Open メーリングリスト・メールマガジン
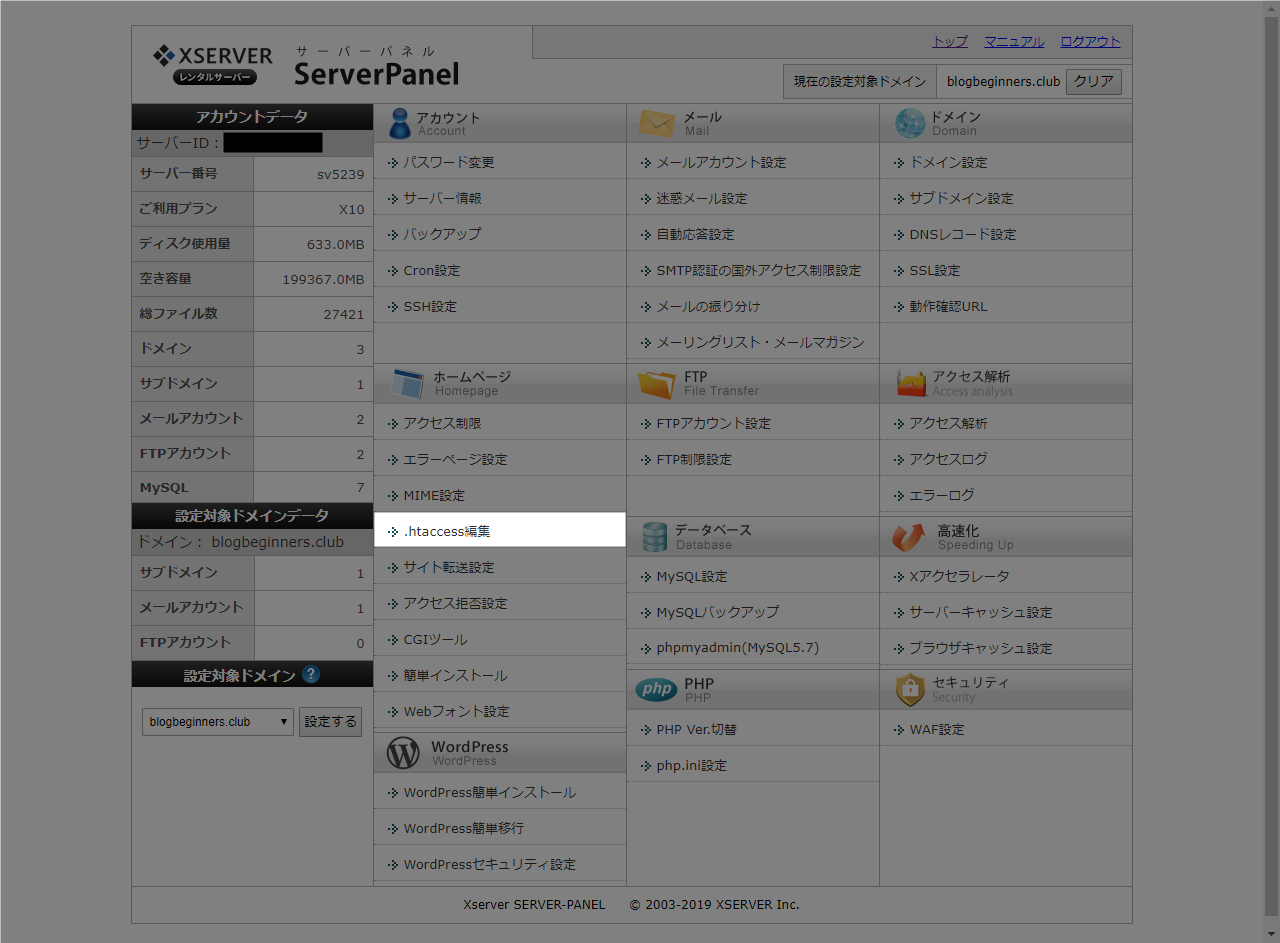The image size is (1280, 943). coord(760,342)
